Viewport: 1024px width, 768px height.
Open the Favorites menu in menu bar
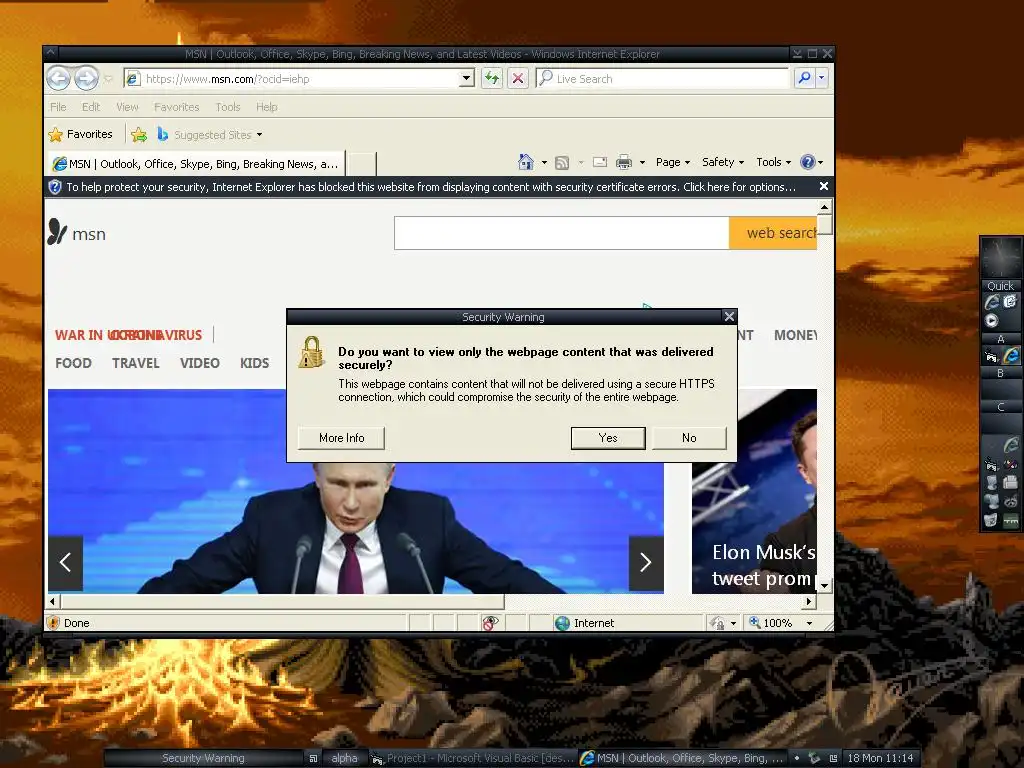point(176,107)
